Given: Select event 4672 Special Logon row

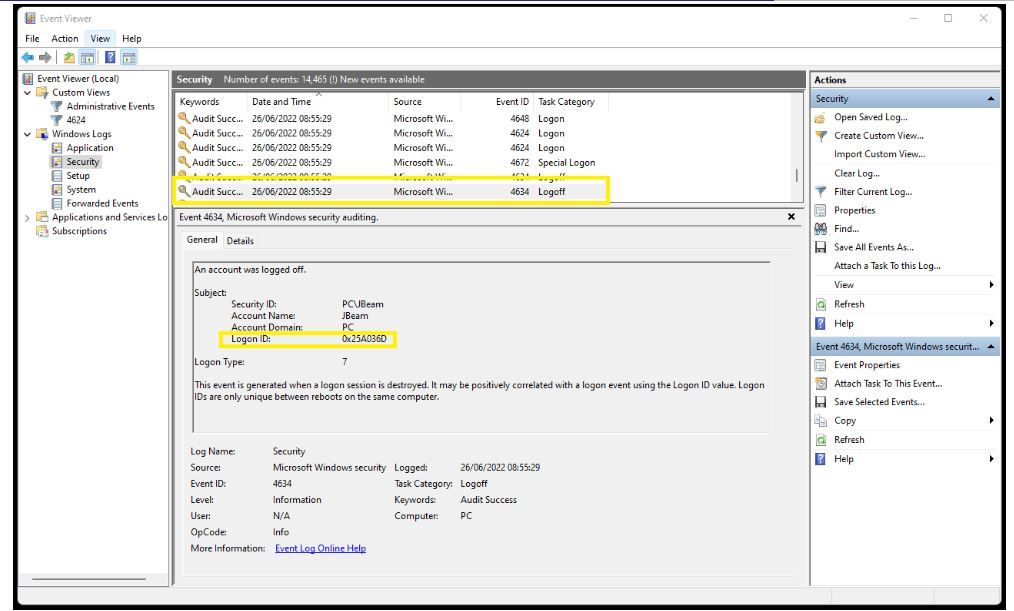Looking at the screenshot, I should tap(392, 163).
